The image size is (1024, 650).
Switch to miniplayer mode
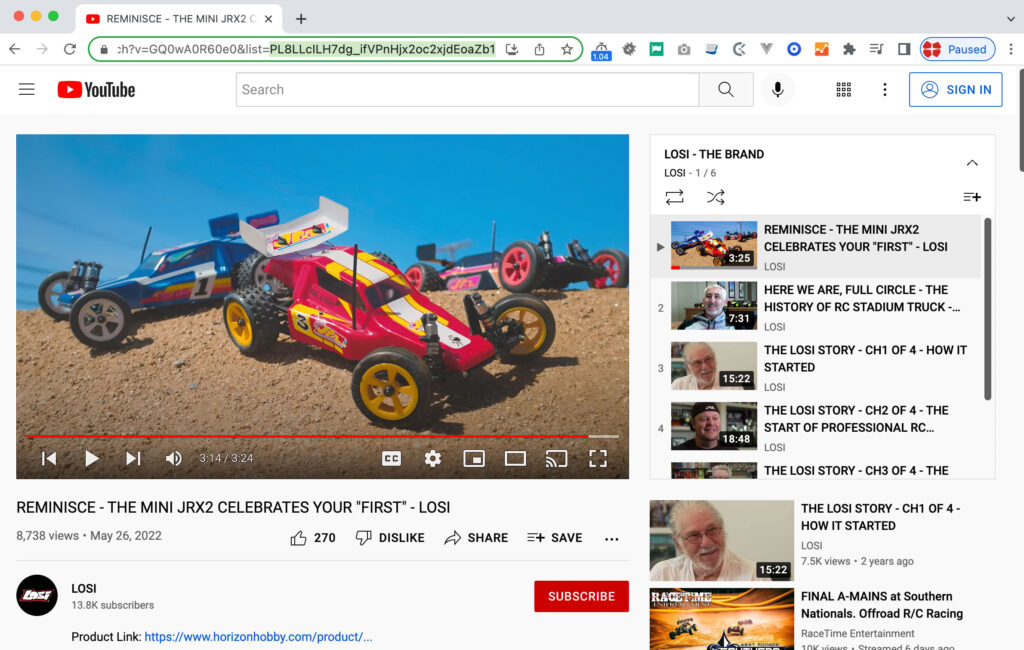[473, 459]
